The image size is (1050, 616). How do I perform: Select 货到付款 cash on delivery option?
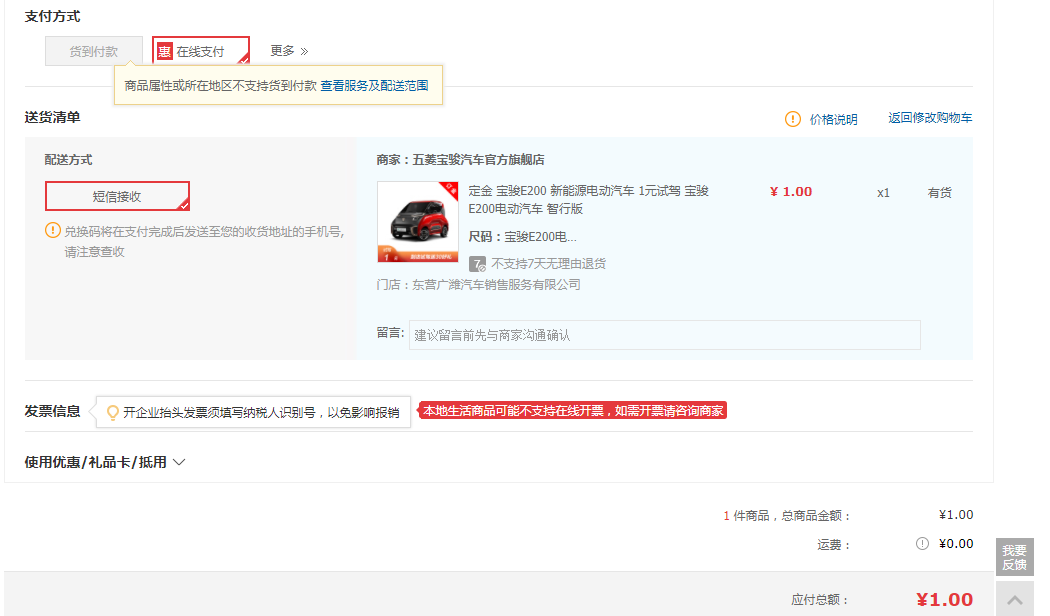click(94, 51)
